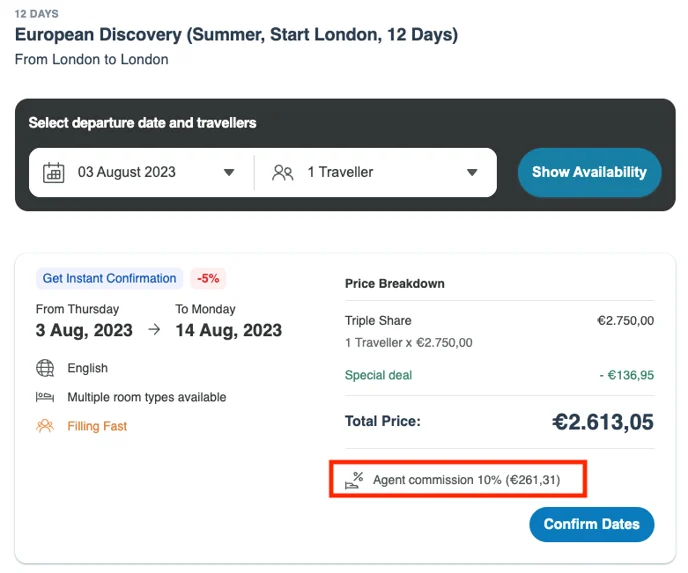
Task: Click the Special deal line
Action: (x=499, y=375)
